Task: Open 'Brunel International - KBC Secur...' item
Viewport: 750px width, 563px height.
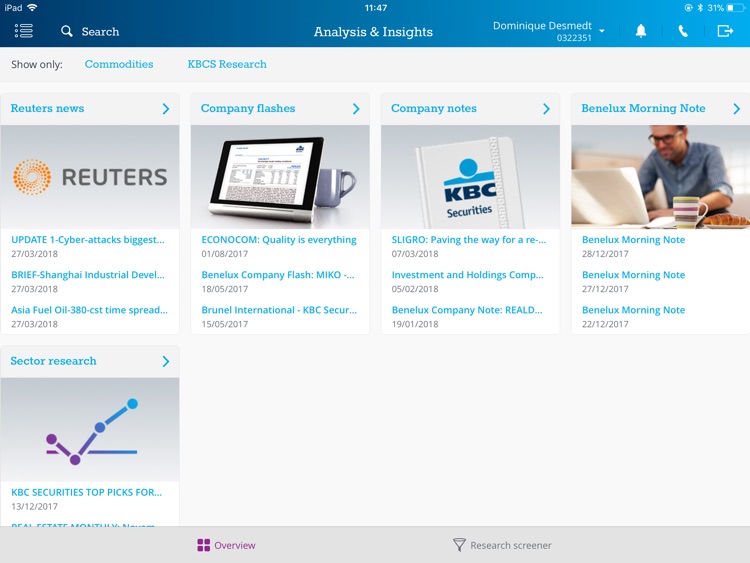Action: [x=279, y=309]
